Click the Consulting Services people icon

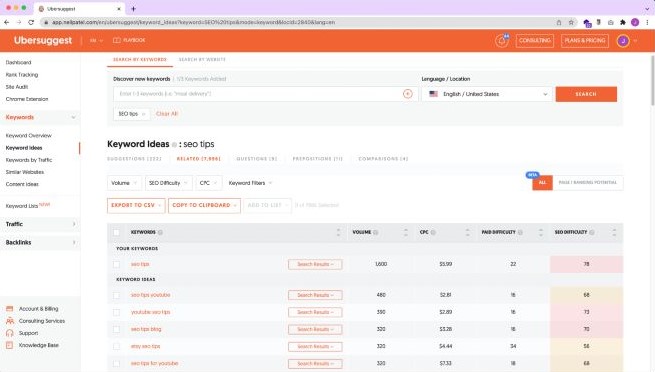tap(10, 321)
